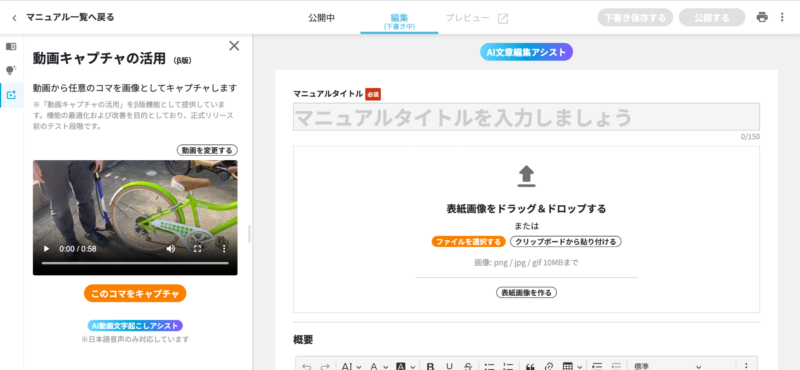Screen dimensions: 800x370
Task: Open editor toolbar overflow three-dot menu
Action: click(746, 366)
